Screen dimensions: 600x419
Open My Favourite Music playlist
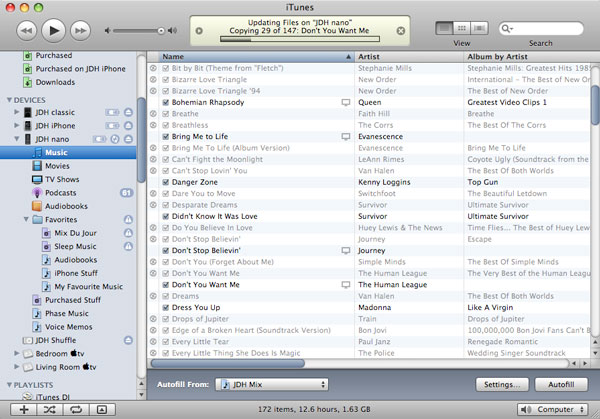pos(88,287)
